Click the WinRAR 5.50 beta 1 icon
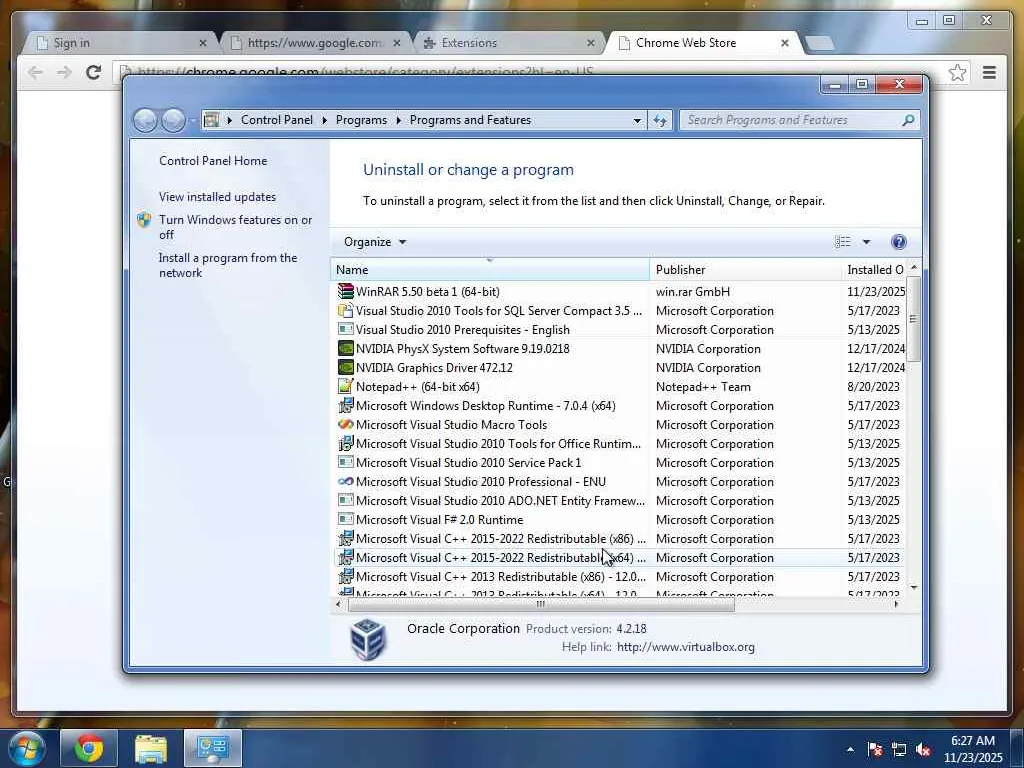 [345, 291]
